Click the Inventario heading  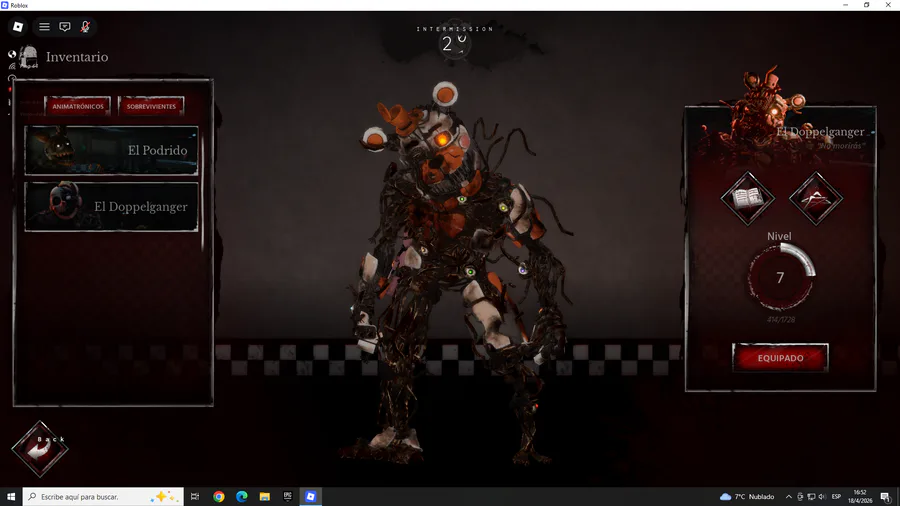pyautogui.click(x=77, y=57)
